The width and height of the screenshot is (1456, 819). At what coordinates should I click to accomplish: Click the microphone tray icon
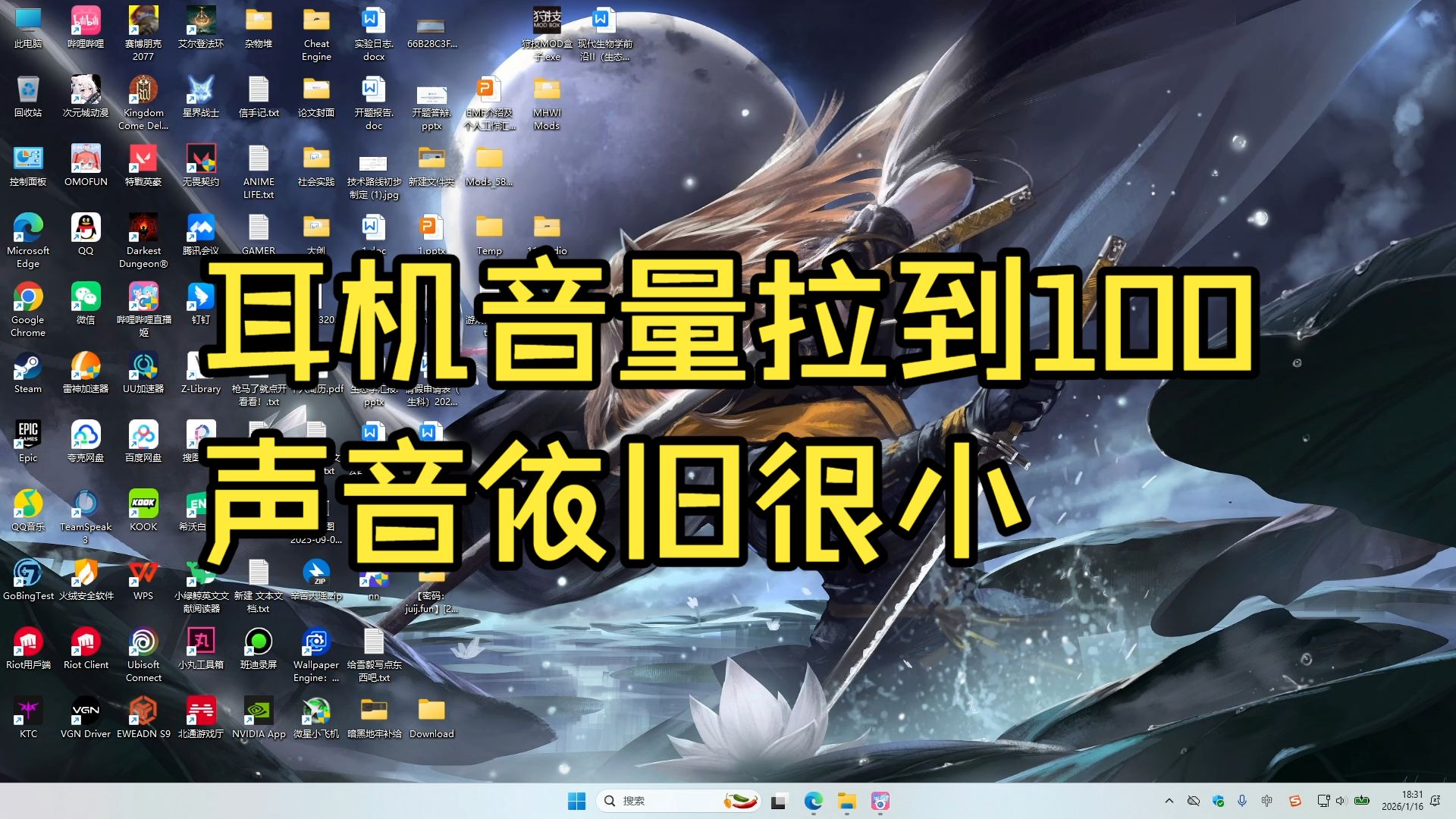[1242, 801]
